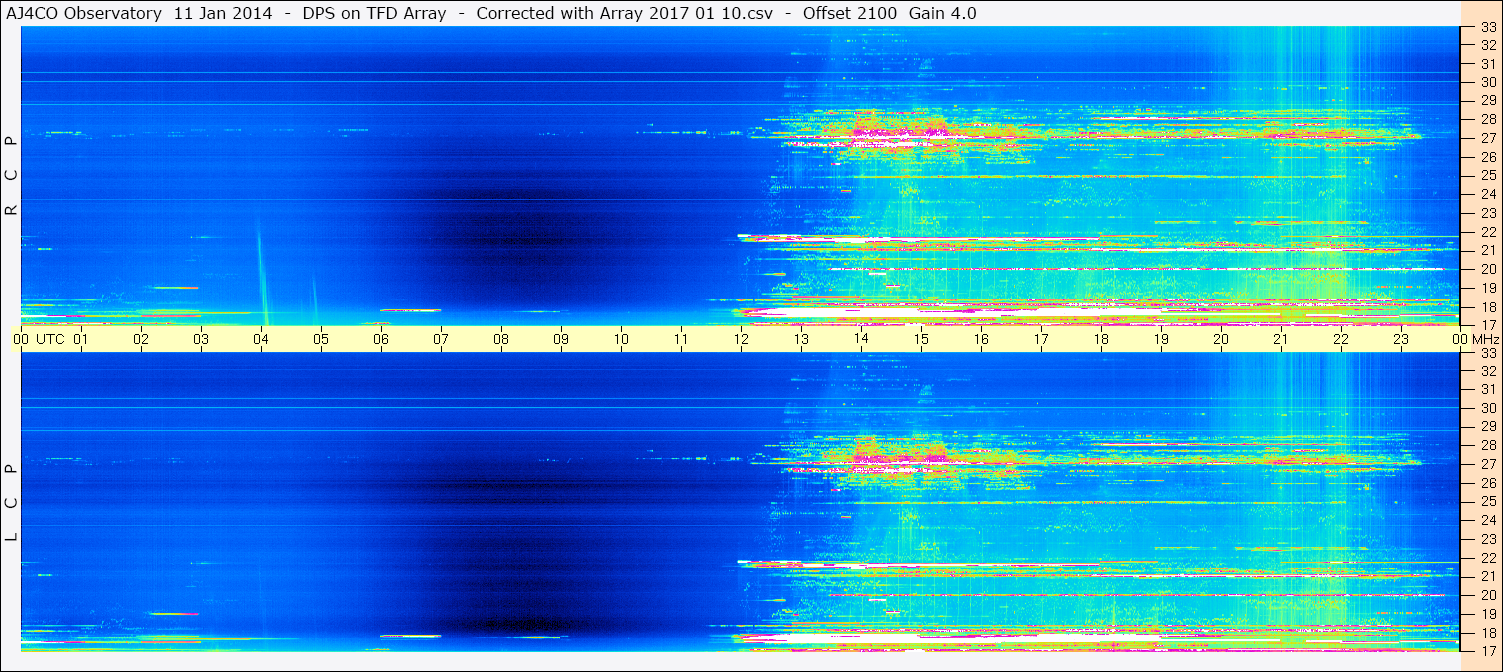Select the 23 hour mark on time axis
Image resolution: width=1503 pixels, height=672 pixels.
click(1401, 339)
